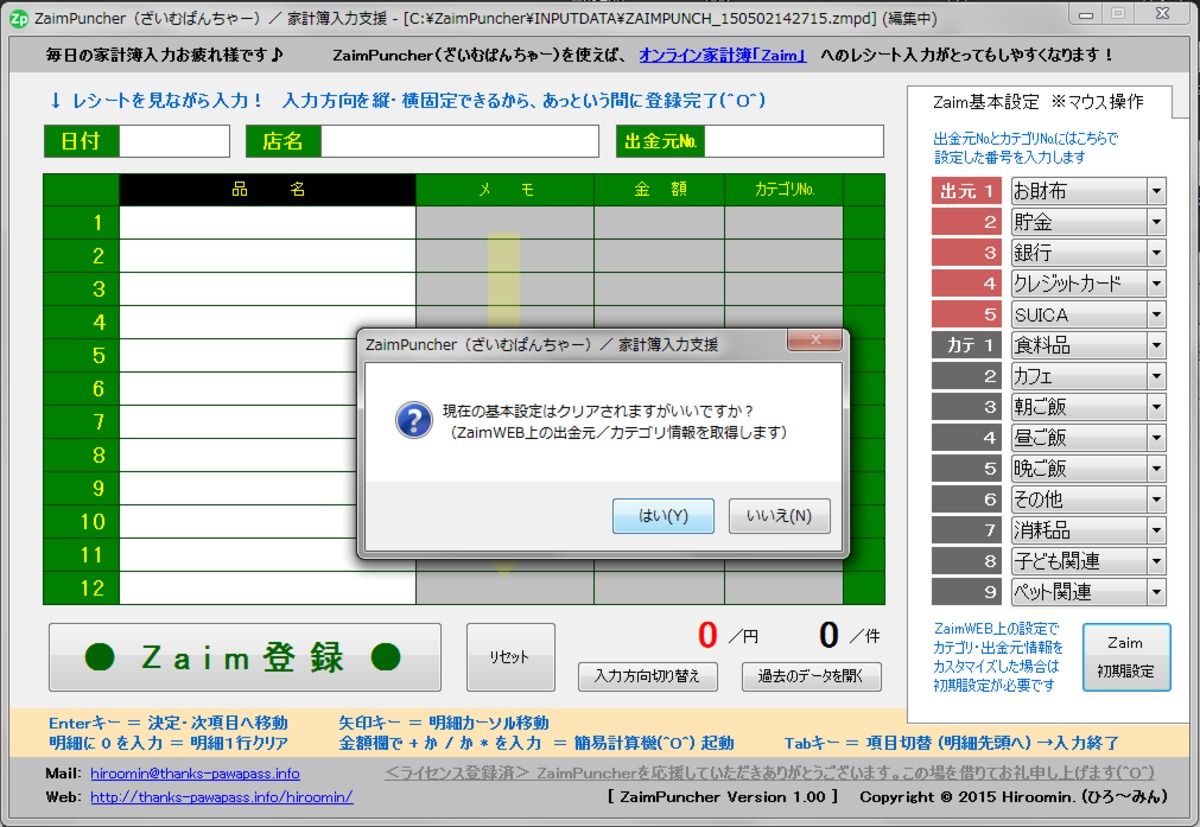Screen dimensions: 1200x827
Task: Open the 子ども関連 dropdown
Action: tap(1156, 561)
